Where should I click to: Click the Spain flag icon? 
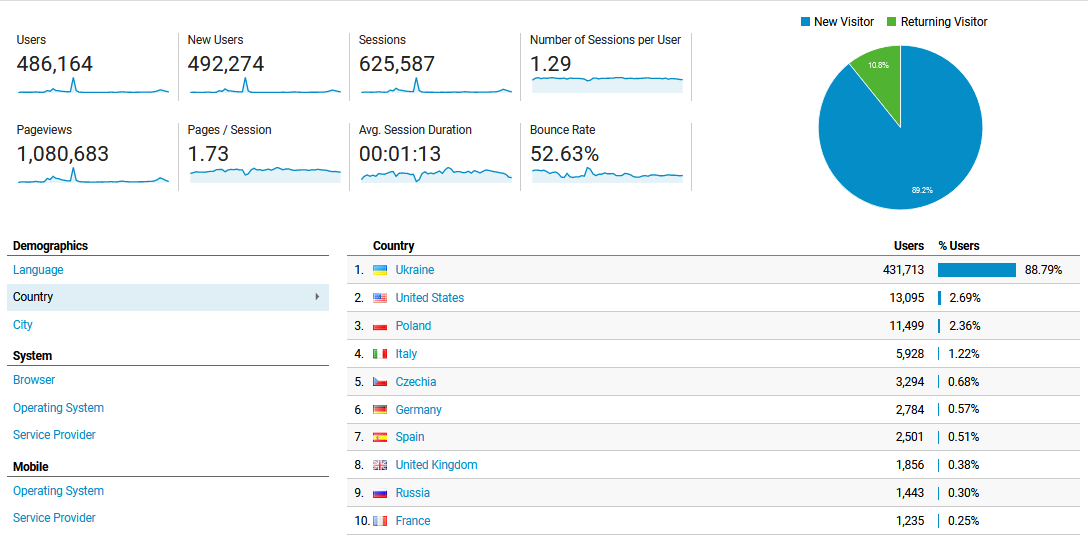(x=380, y=437)
